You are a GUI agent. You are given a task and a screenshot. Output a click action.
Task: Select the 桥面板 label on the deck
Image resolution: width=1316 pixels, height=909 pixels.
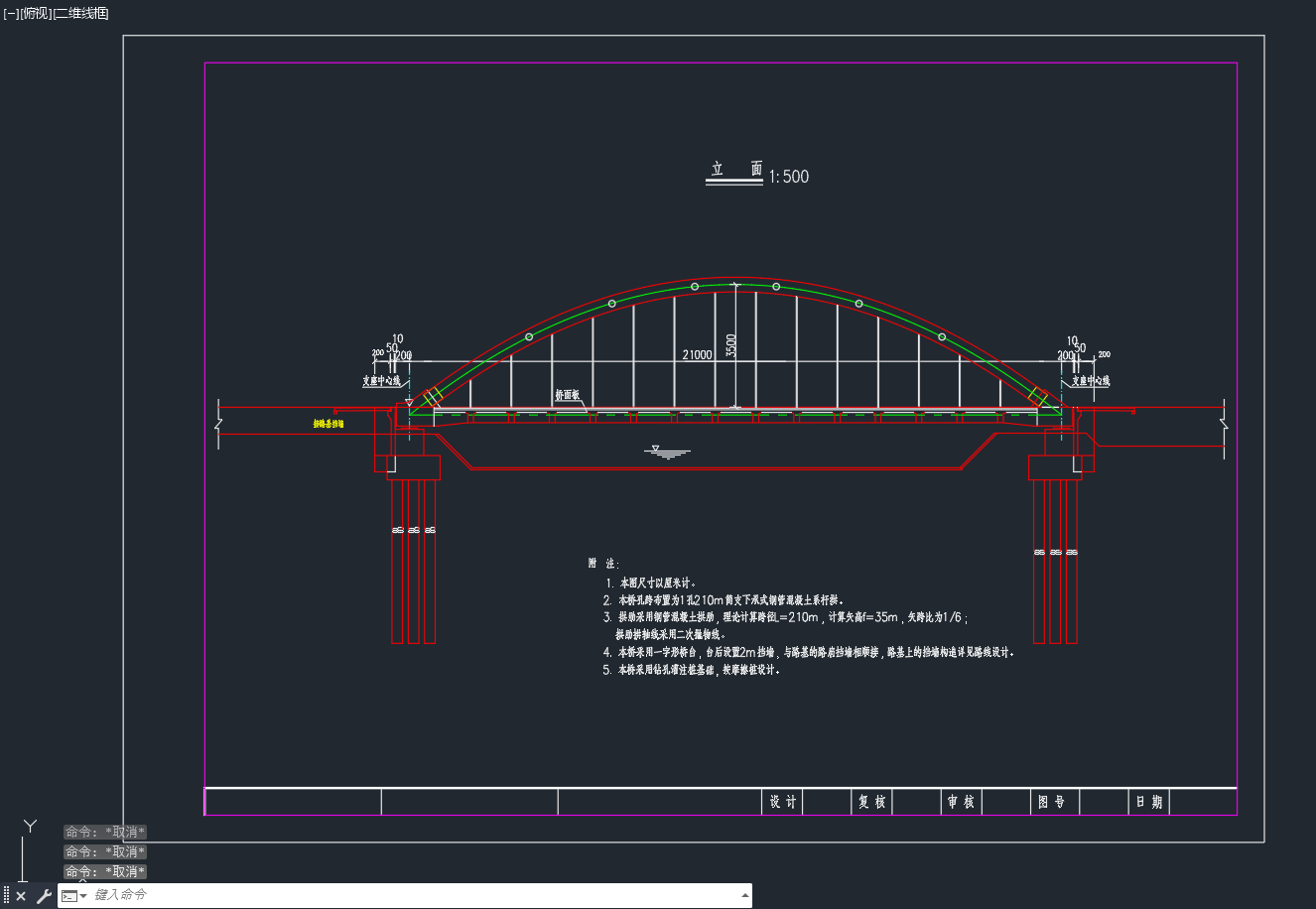tap(567, 395)
